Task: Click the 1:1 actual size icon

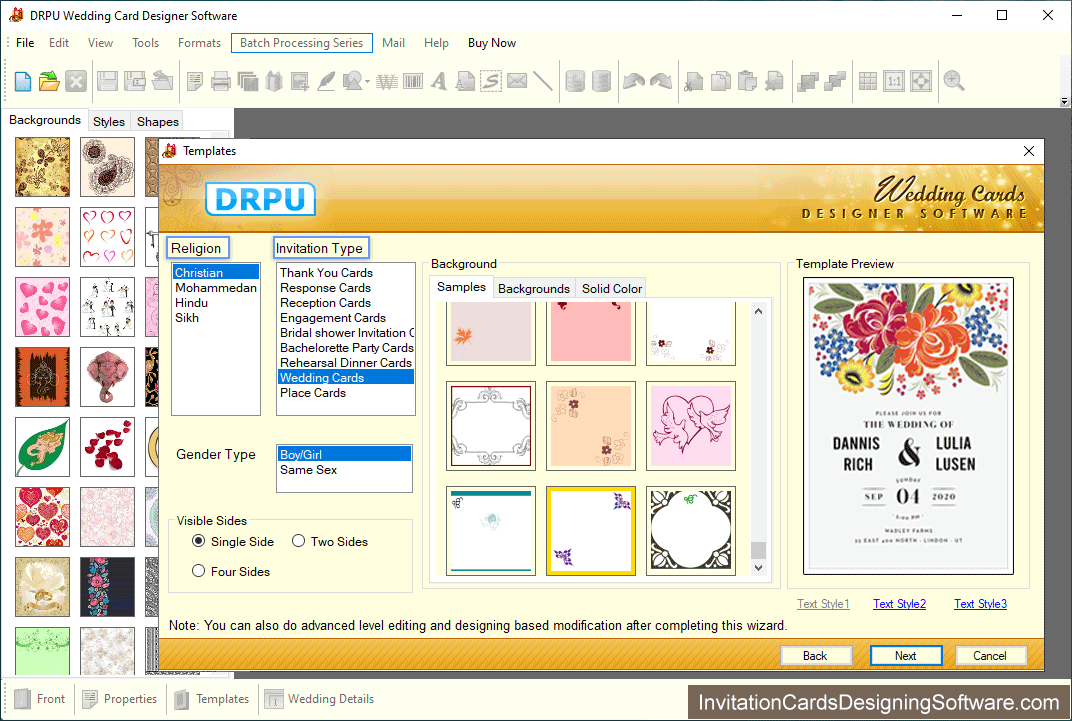Action: pos(894,81)
